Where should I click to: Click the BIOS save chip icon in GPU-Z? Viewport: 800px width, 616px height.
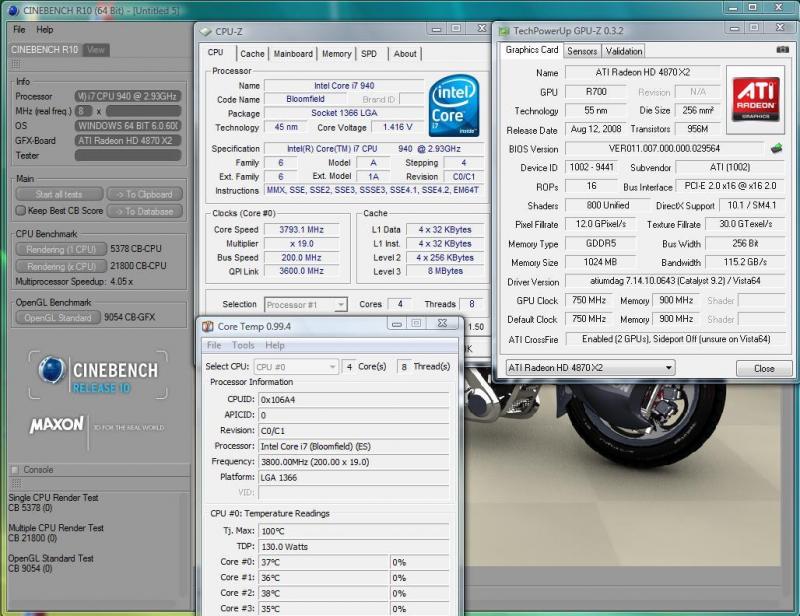776,149
